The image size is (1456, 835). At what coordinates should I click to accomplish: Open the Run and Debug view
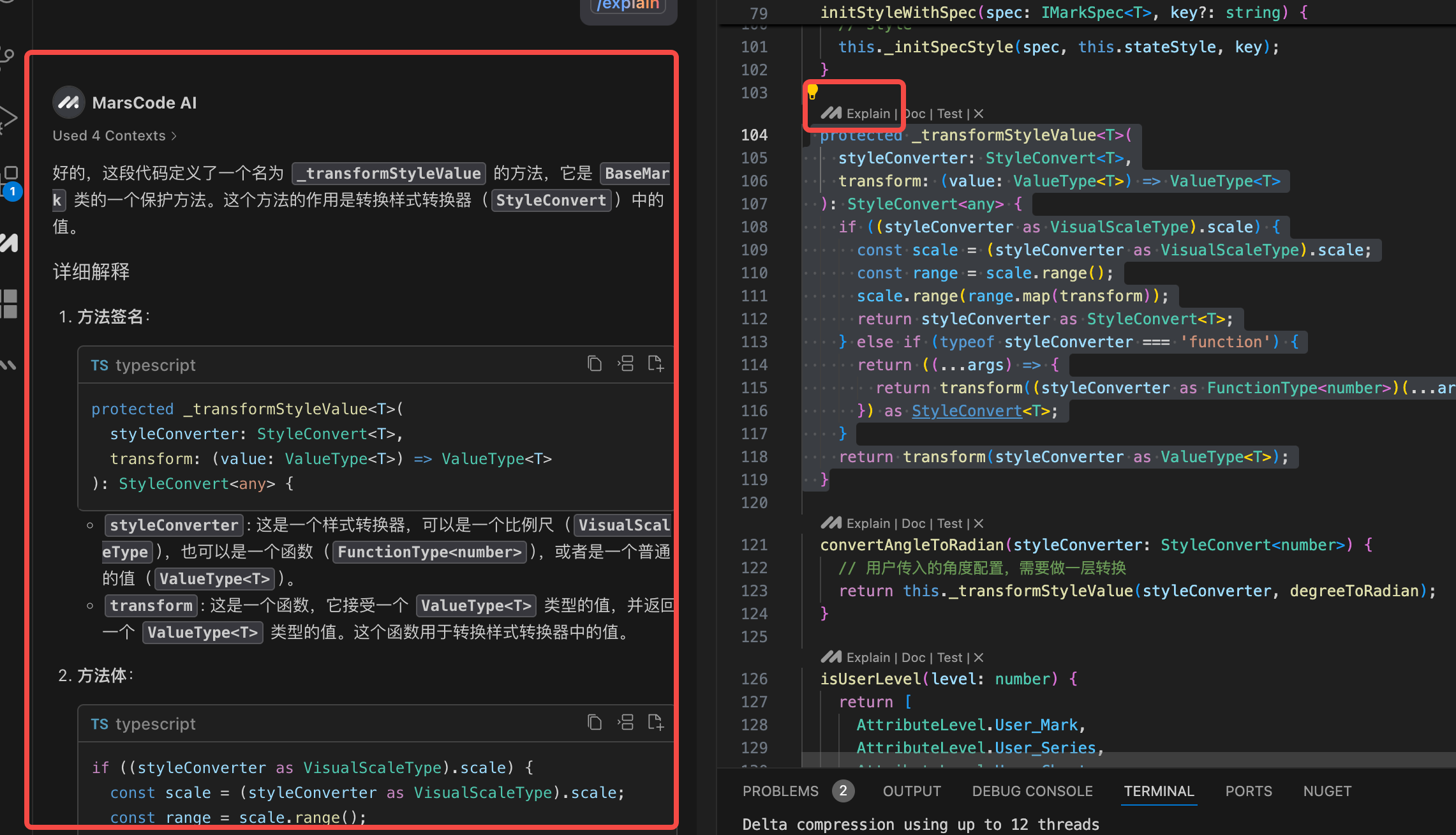(x=6, y=118)
